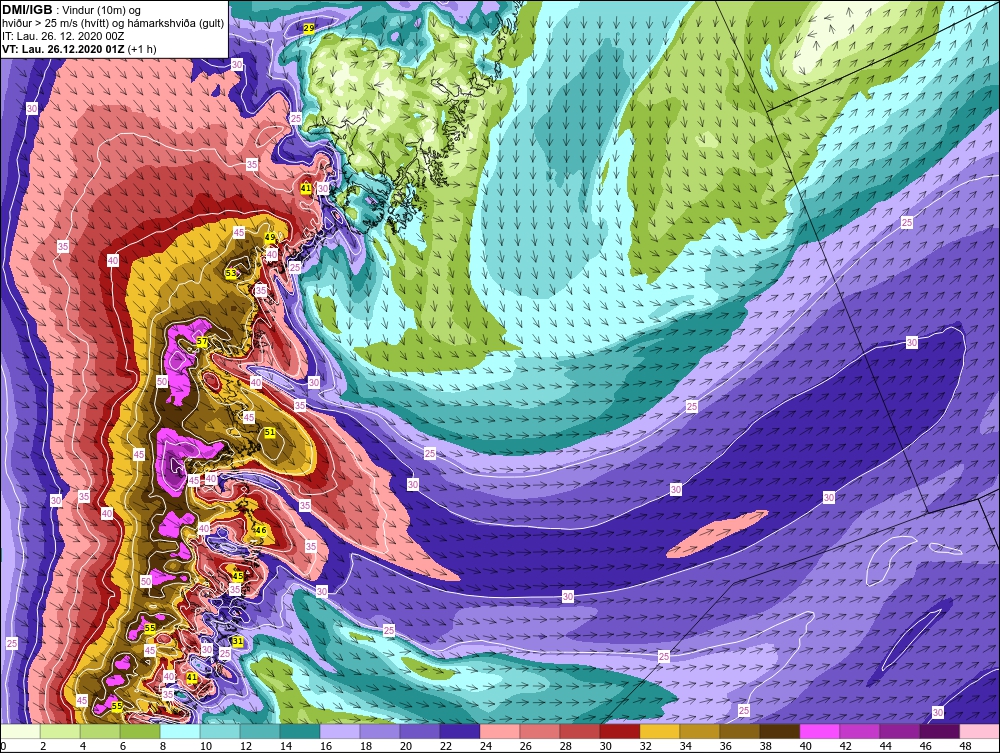Viewport: 1000px width, 753px height.
Task: Click the 0–2 m/s palest legend swatch
Action: pyautogui.click(x=20, y=731)
